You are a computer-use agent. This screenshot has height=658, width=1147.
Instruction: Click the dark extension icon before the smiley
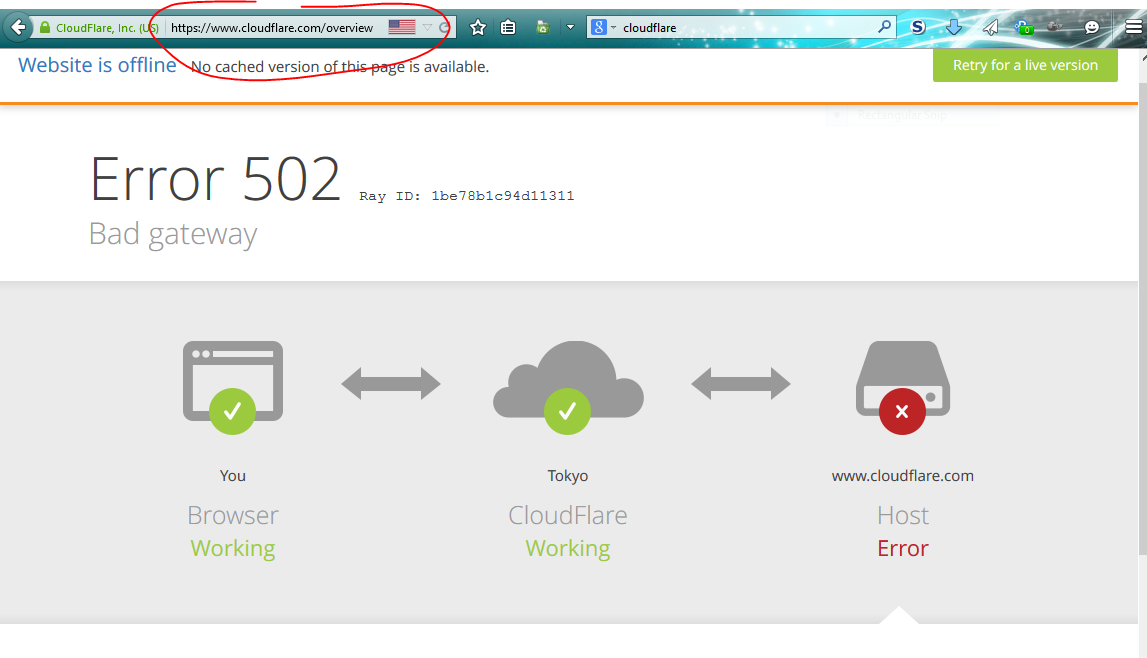coord(1054,27)
